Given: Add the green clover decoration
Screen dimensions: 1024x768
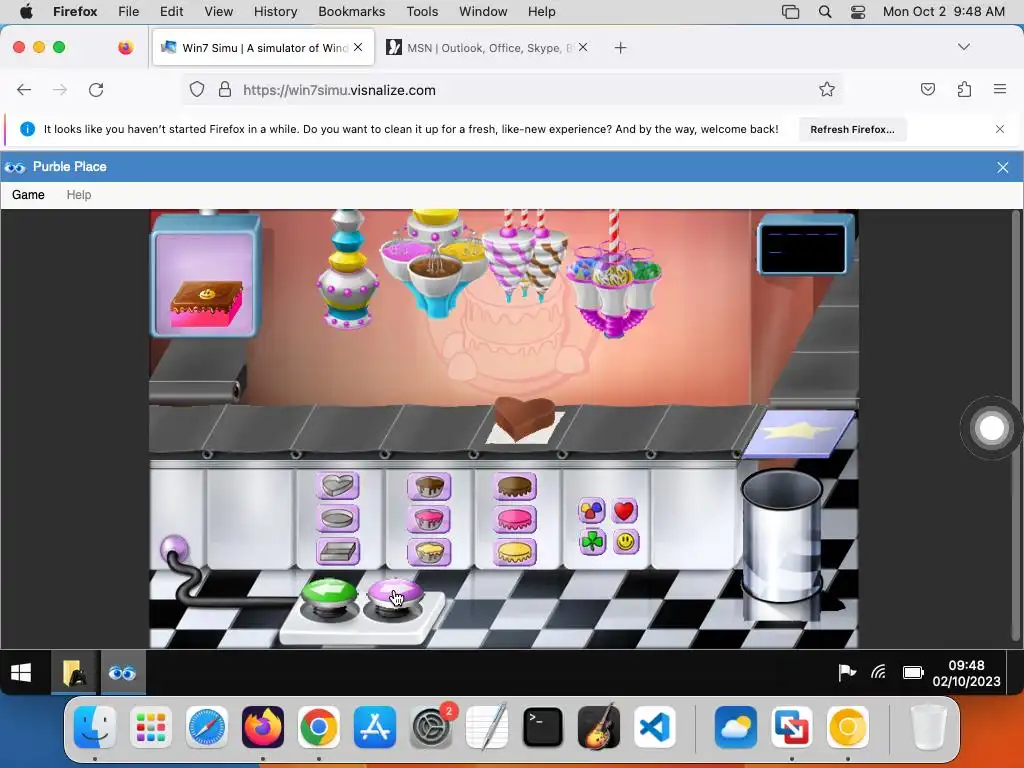Looking at the screenshot, I should [x=592, y=542].
